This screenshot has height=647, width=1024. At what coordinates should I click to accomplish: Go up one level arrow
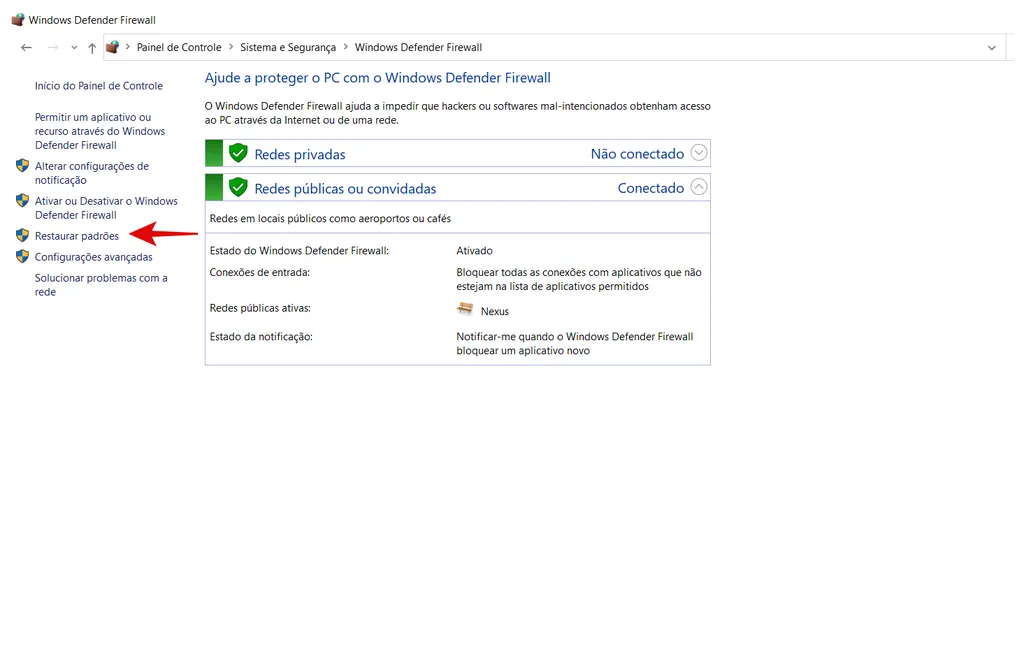coord(92,48)
